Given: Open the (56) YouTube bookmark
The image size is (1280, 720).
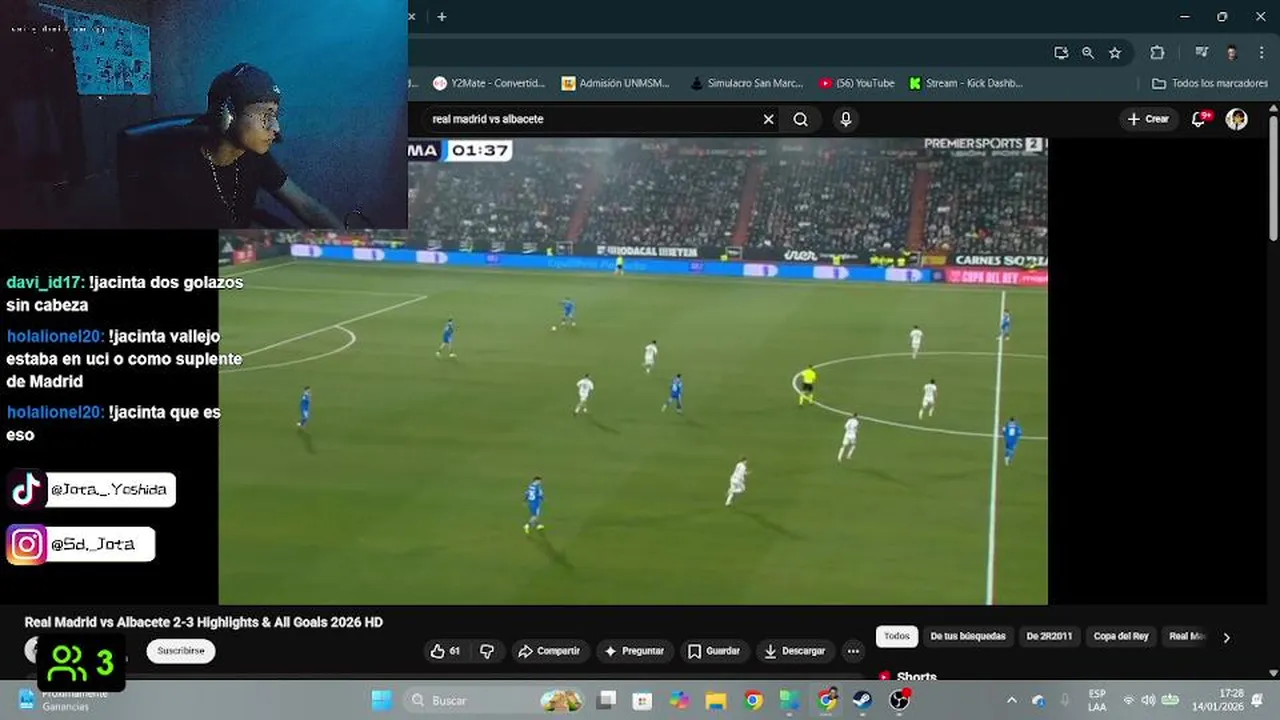Looking at the screenshot, I should click(x=857, y=83).
